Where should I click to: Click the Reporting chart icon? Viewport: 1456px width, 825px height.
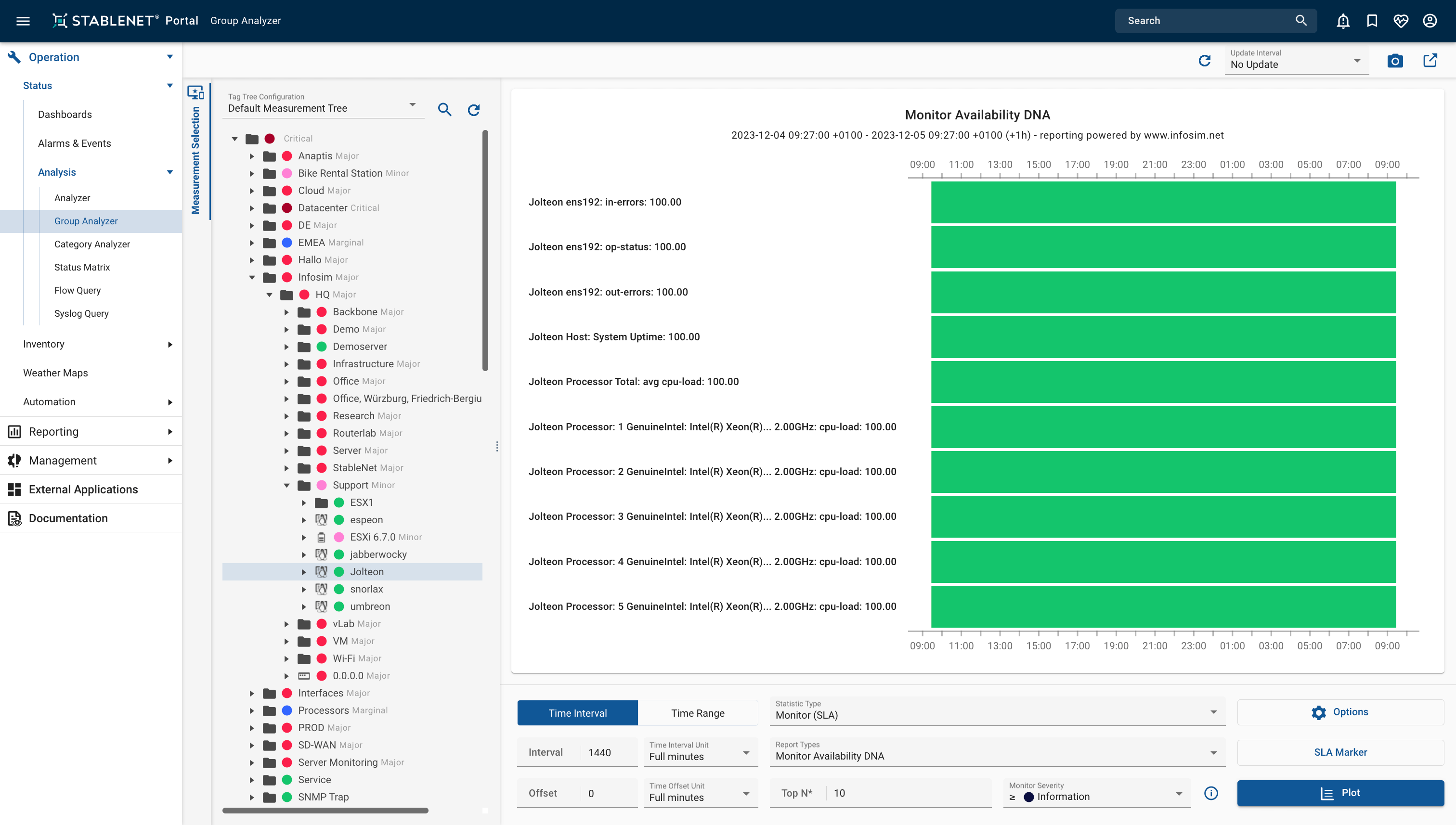(x=14, y=432)
